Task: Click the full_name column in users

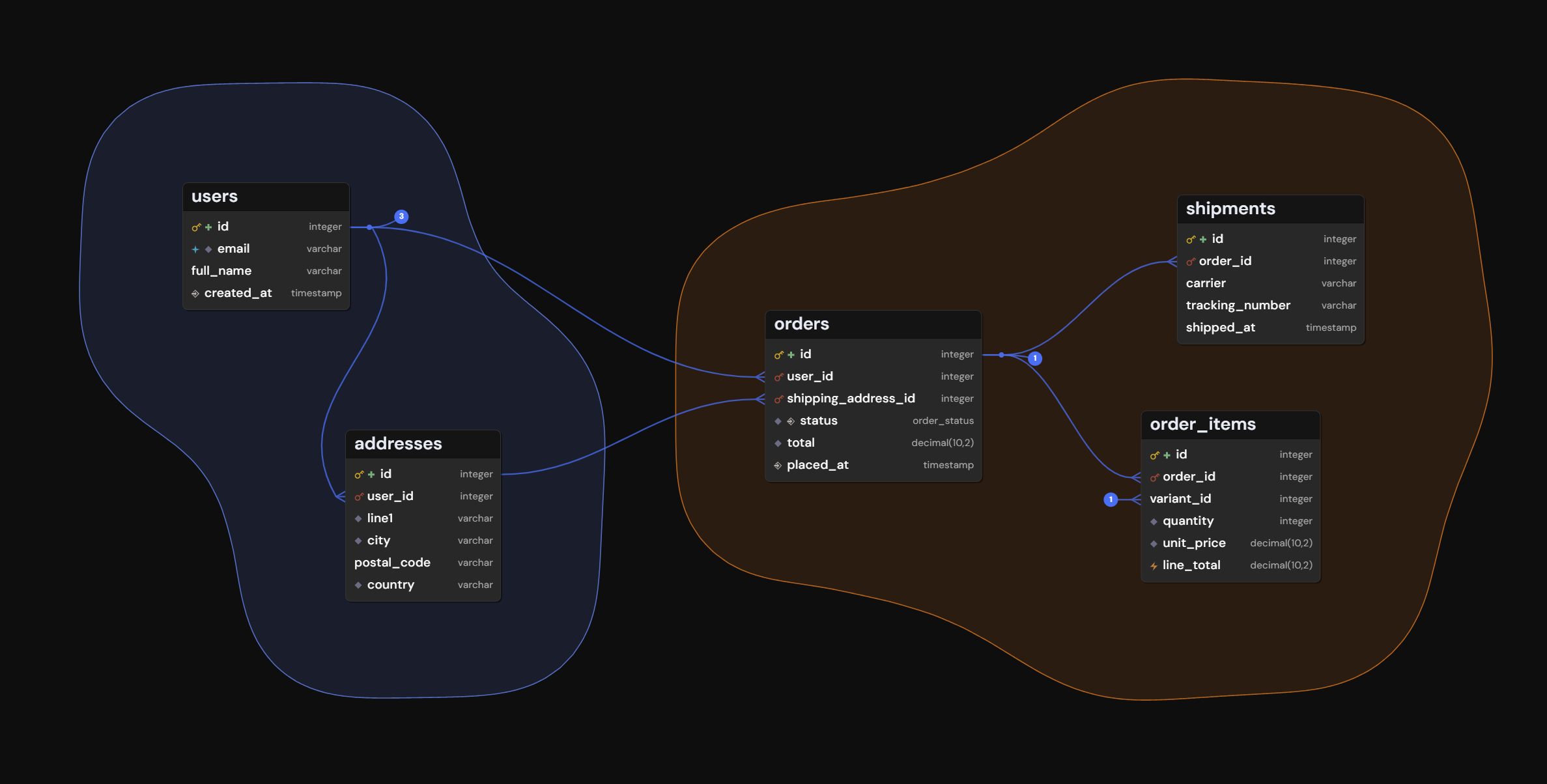Action: pos(266,271)
